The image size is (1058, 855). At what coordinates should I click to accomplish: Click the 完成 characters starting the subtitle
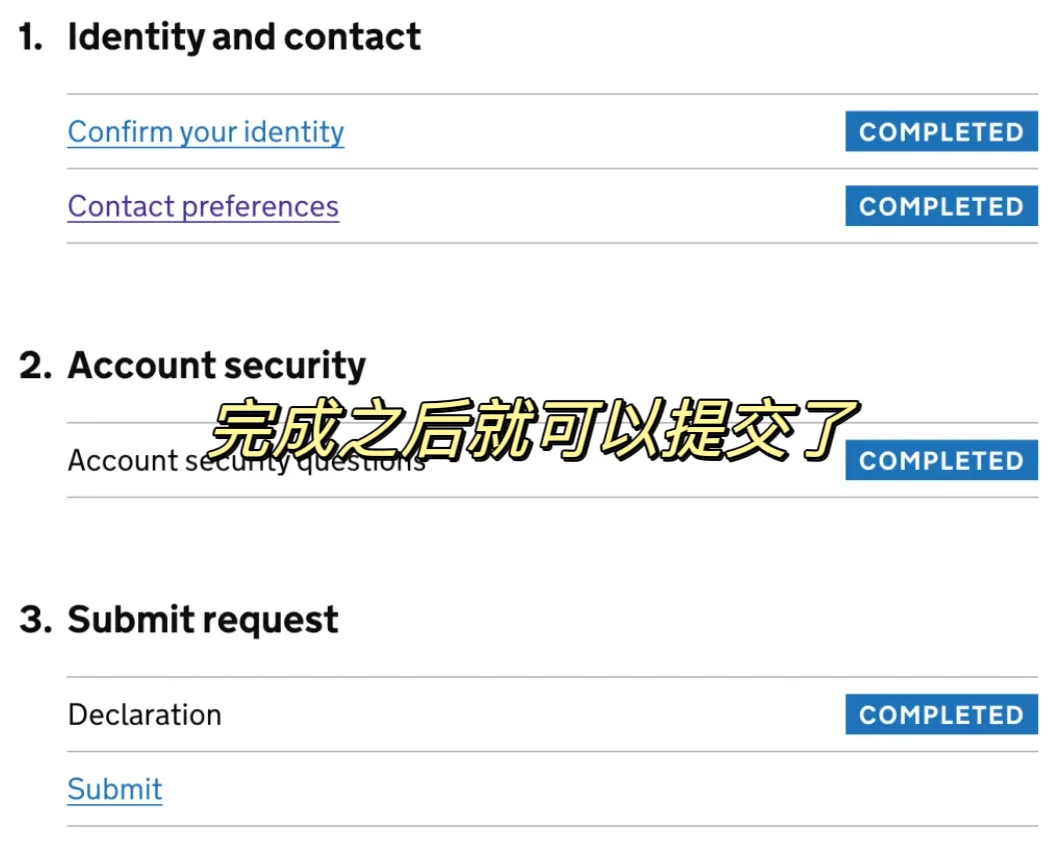273,429
